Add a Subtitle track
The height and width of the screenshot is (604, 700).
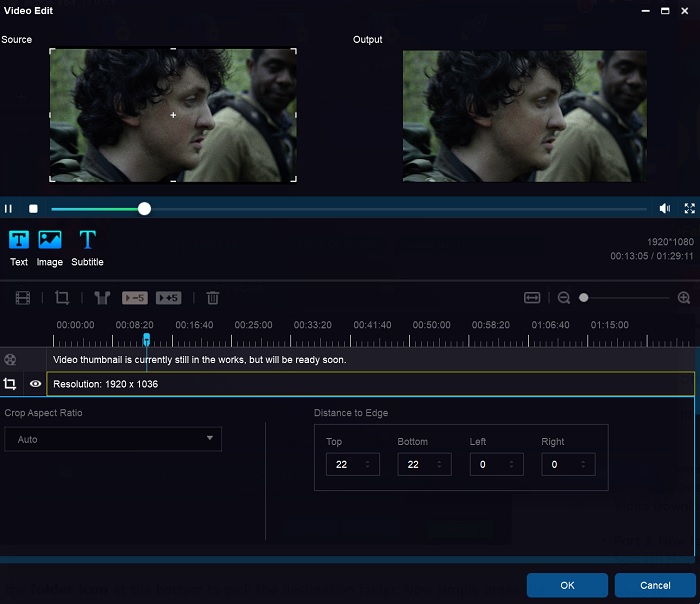(87, 249)
